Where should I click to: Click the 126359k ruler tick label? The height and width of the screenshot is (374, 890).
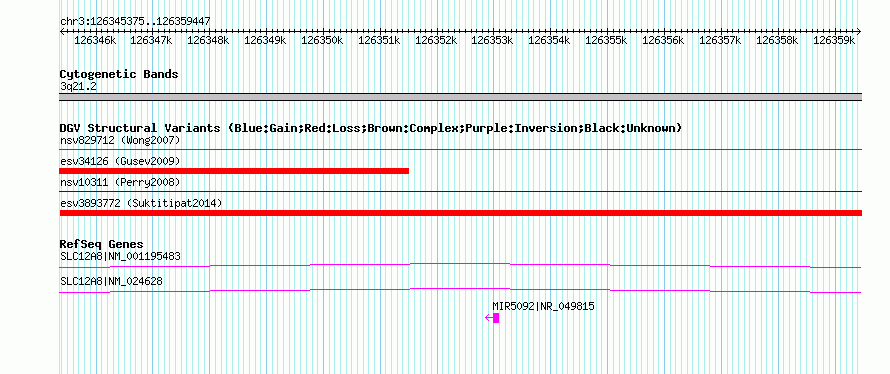(x=834, y=40)
